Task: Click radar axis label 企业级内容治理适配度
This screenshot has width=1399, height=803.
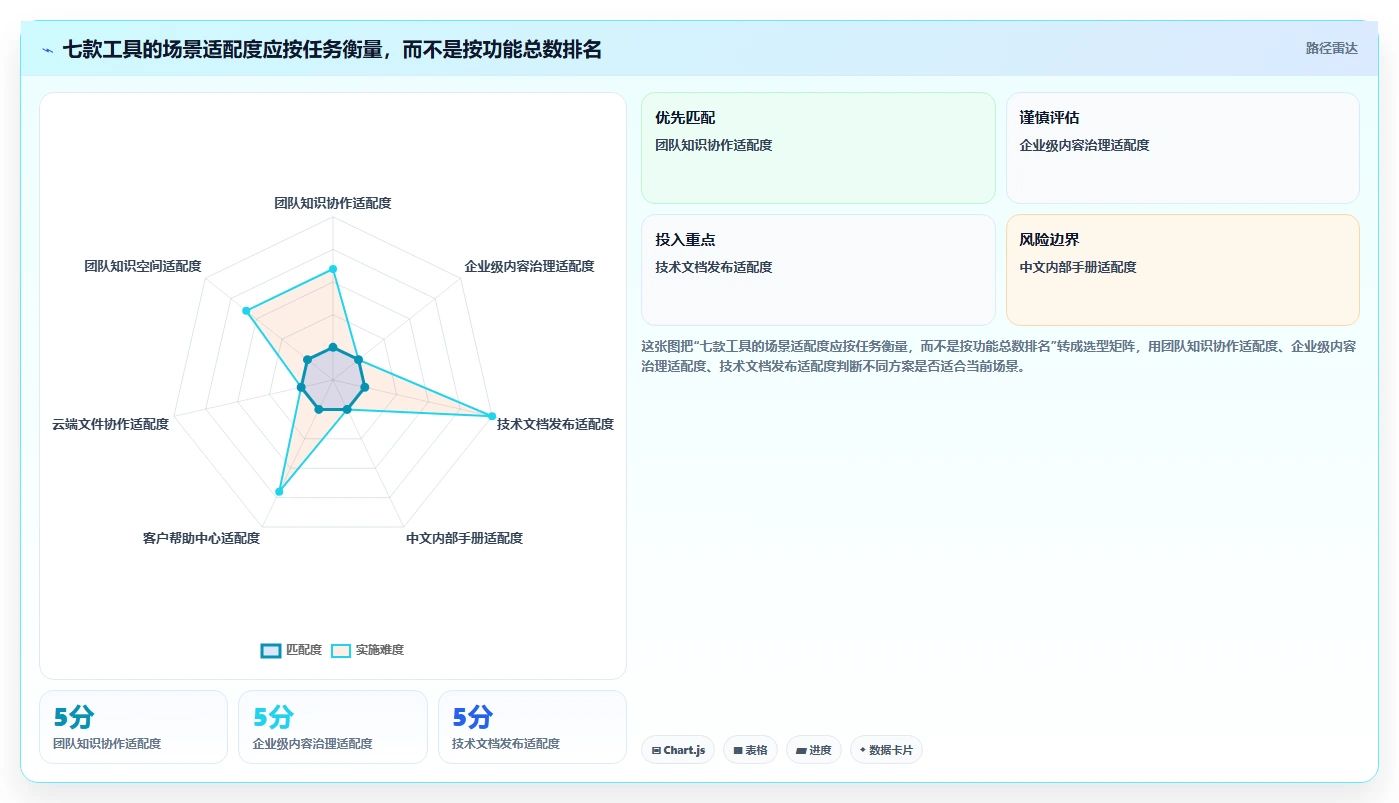Action: [529, 266]
